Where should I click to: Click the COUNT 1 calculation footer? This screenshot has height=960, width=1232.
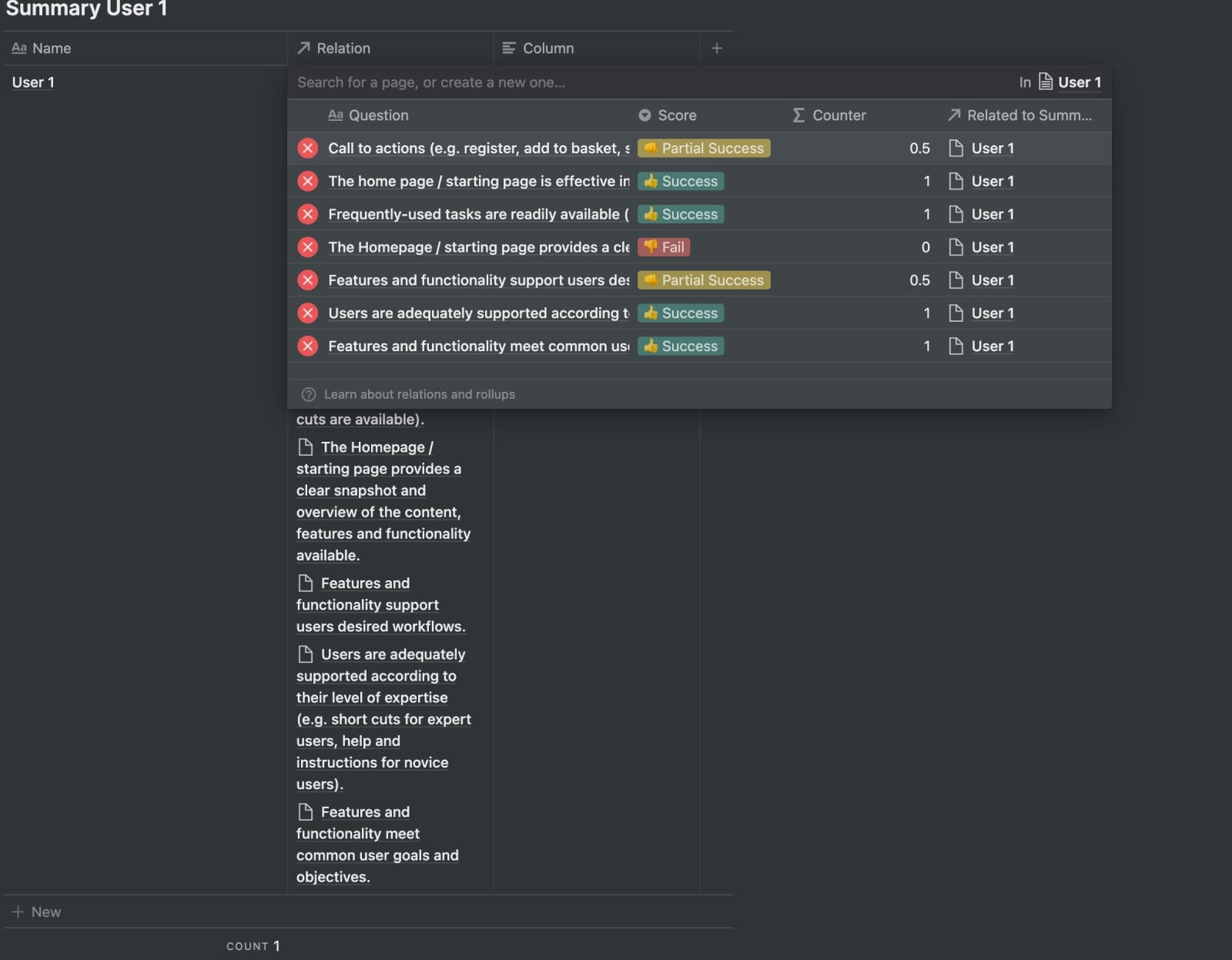point(253,946)
